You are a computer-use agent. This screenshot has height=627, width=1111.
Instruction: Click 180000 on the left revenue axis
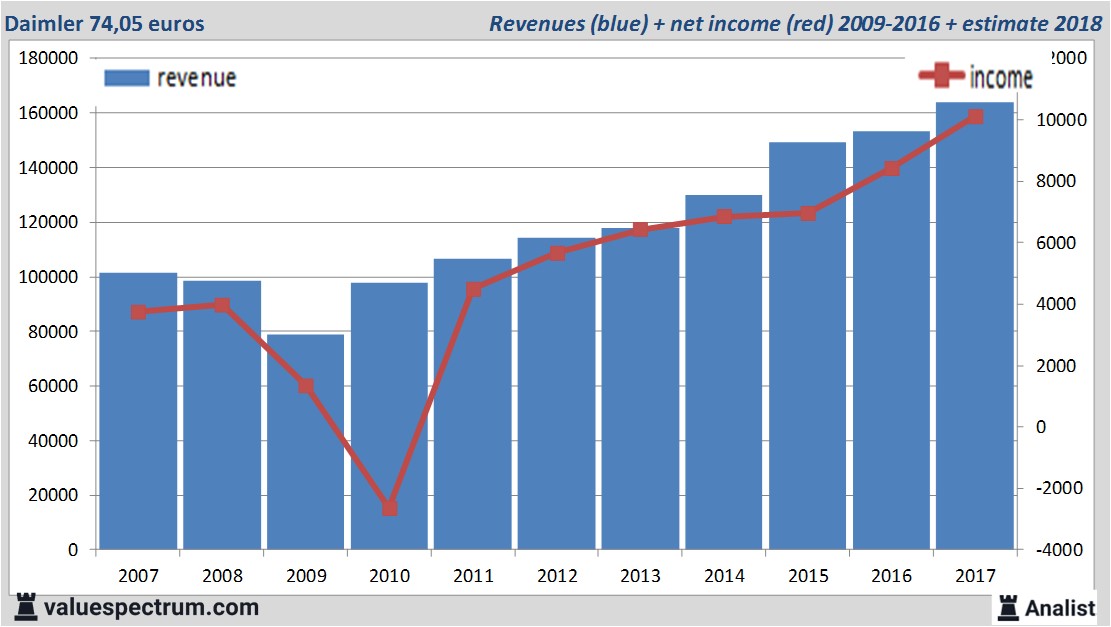pyautogui.click(x=48, y=58)
